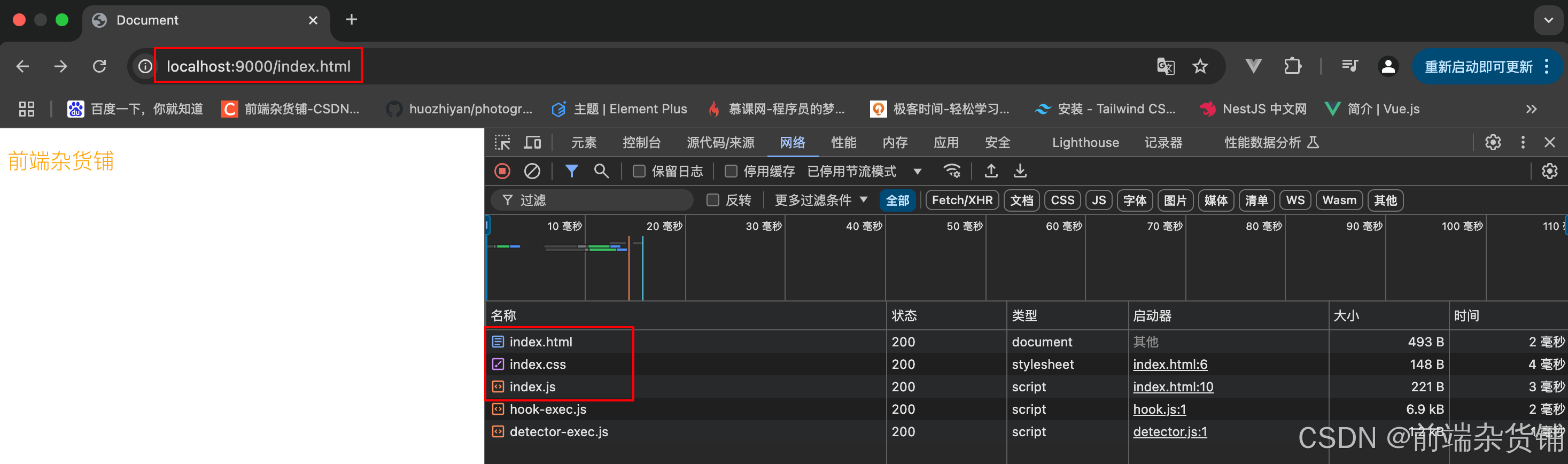
Task: Stop recording the network log
Action: pos(502,171)
